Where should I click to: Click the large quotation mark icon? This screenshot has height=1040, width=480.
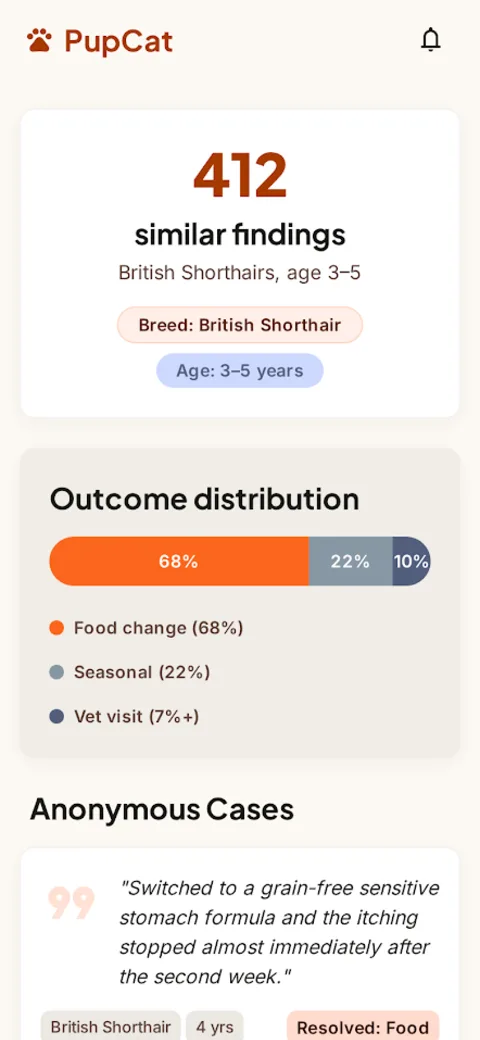[x=71, y=903]
